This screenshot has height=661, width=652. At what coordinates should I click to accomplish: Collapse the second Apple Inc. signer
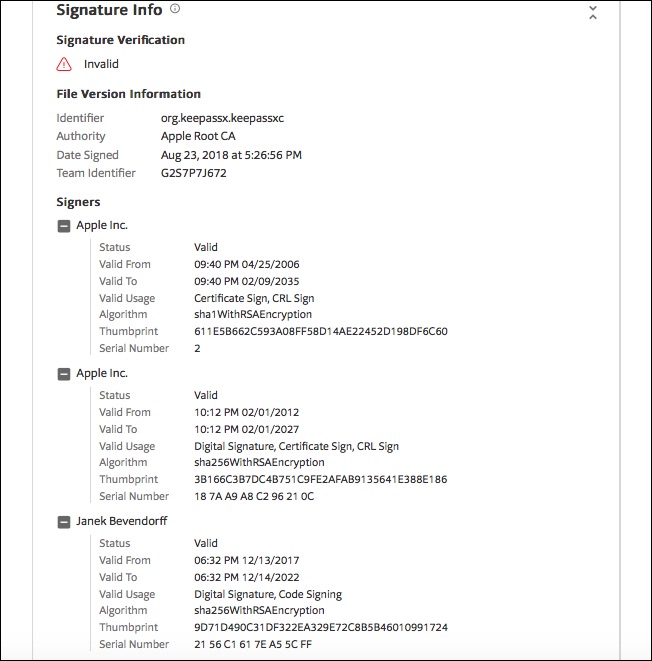[64, 374]
